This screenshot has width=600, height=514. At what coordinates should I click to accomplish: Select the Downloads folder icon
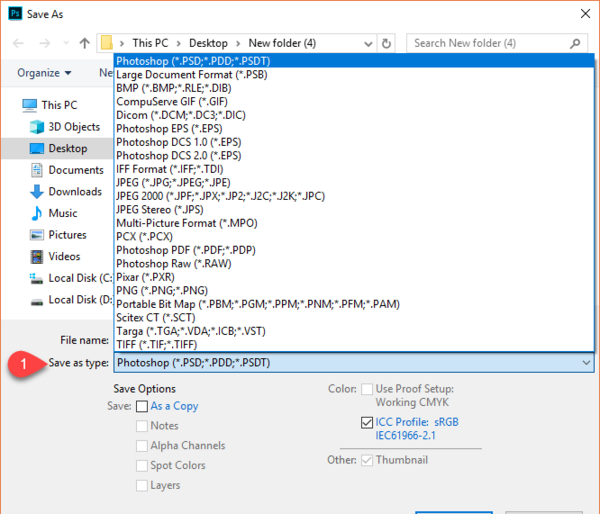tap(37, 191)
